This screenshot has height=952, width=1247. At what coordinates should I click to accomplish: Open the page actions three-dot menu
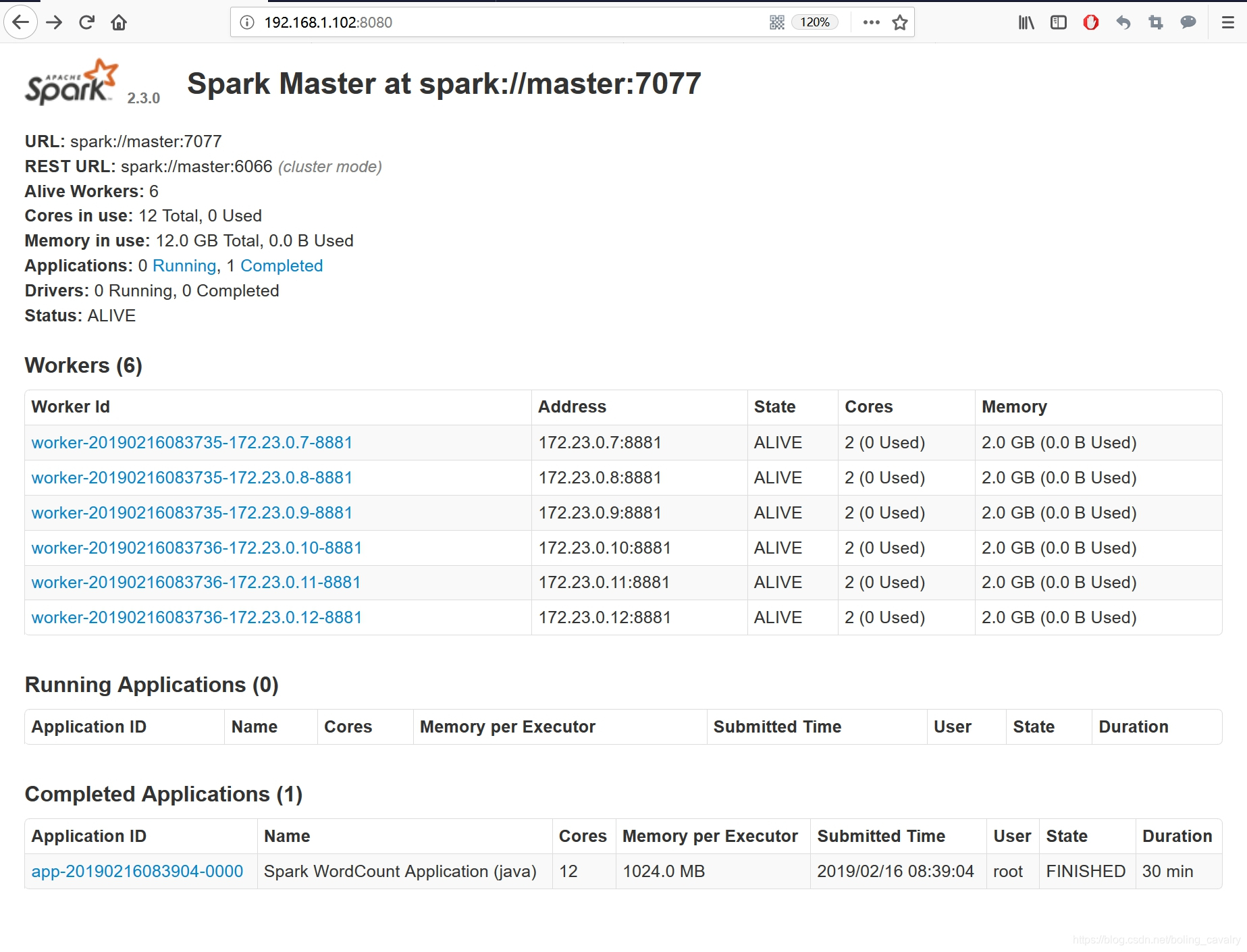tap(871, 22)
